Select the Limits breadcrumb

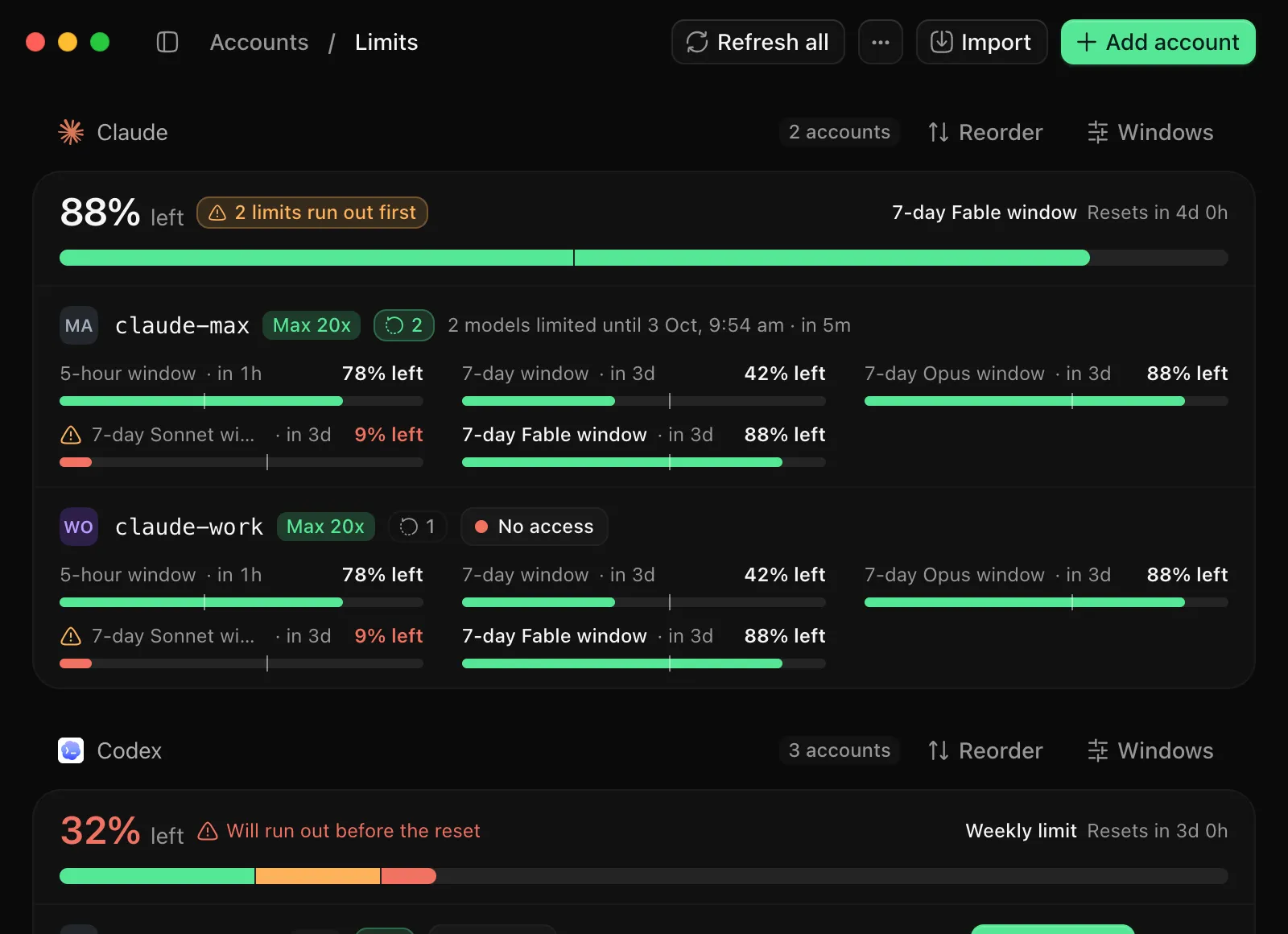click(386, 42)
